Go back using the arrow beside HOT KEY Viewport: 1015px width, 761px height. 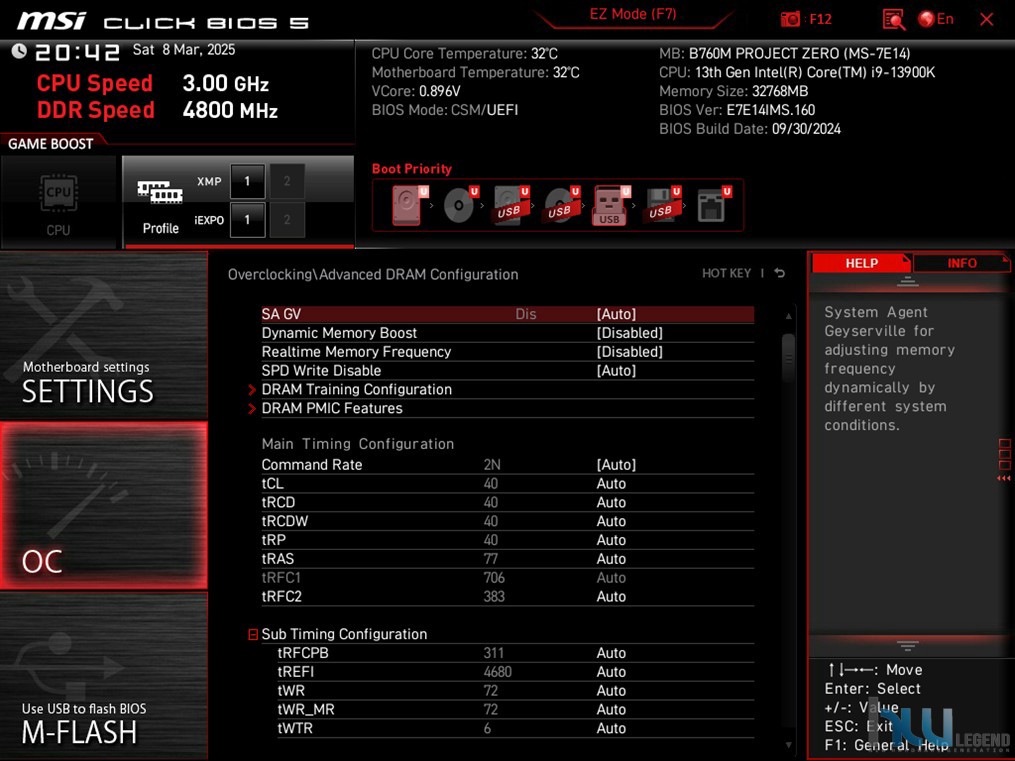[780, 273]
